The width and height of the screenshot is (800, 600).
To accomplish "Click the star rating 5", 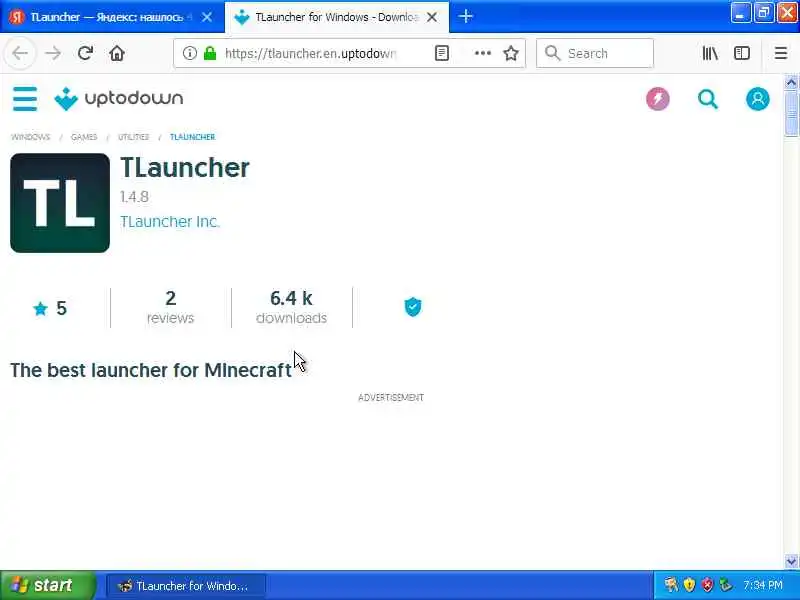I will tap(50, 308).
